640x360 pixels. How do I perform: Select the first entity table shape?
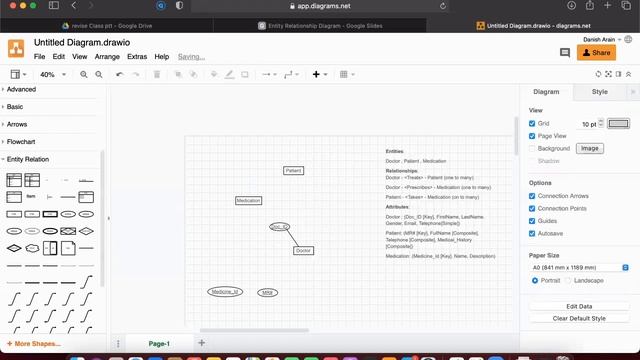click(14, 180)
